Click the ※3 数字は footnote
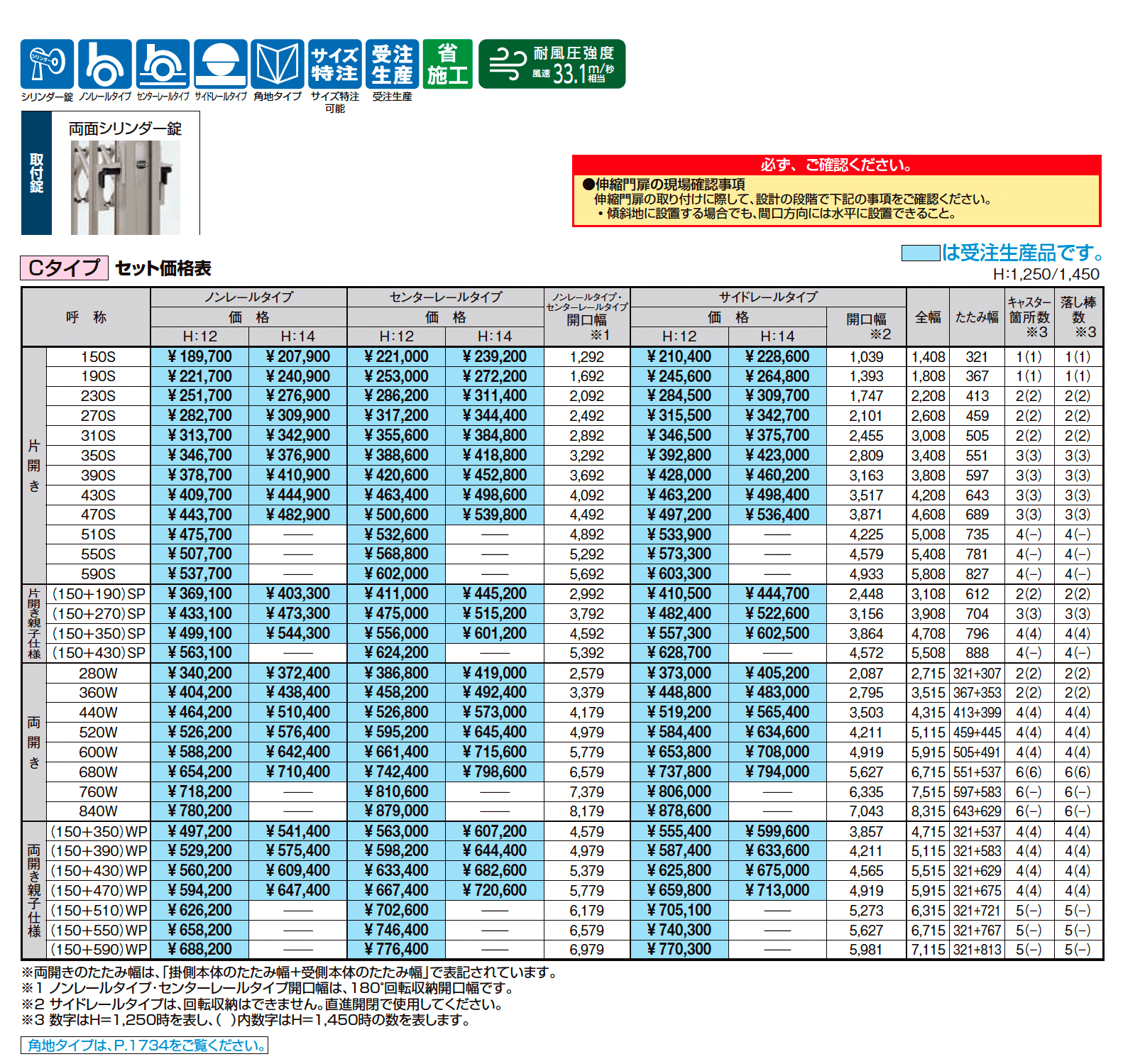 [x=246, y=1021]
